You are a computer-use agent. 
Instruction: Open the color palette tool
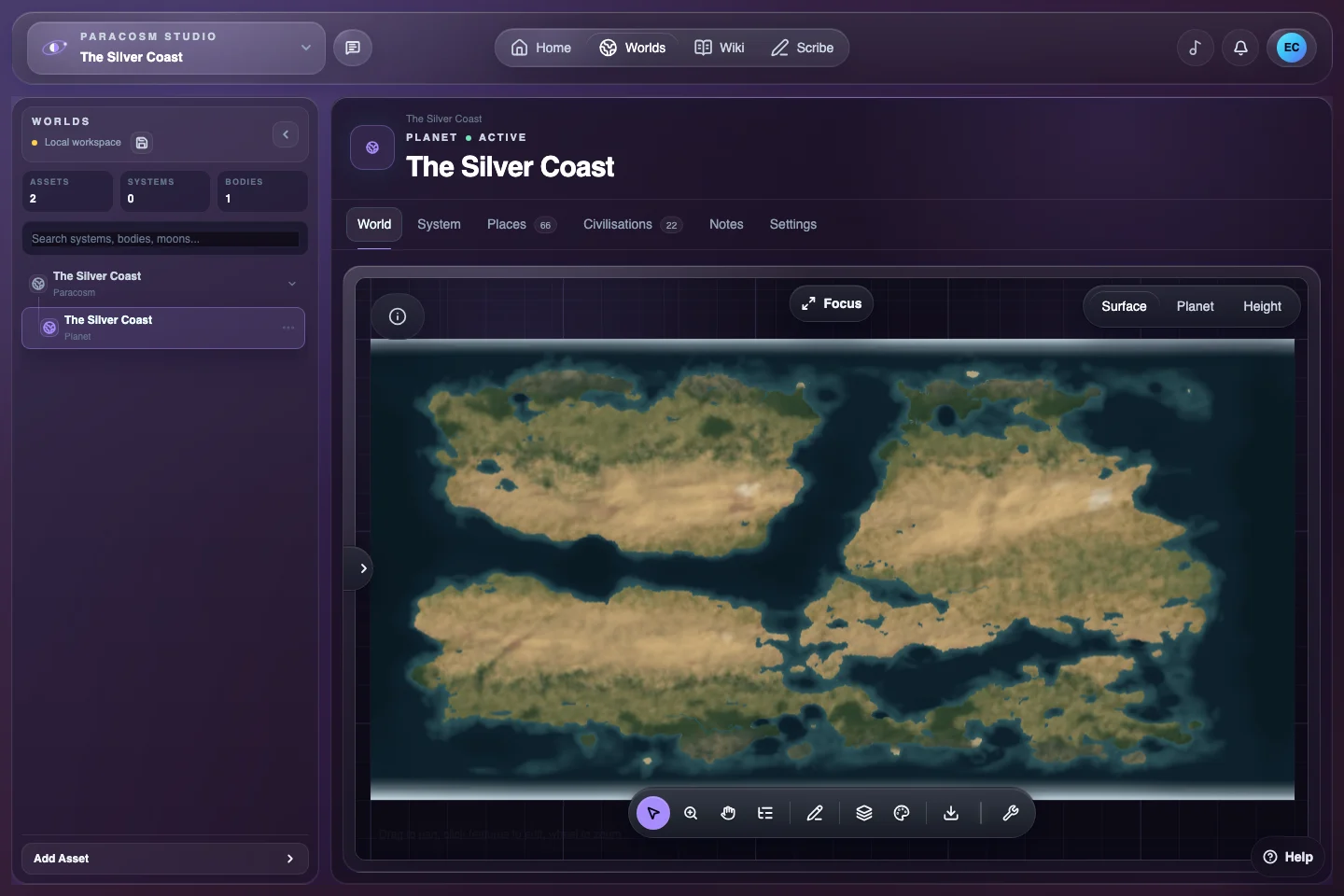[x=902, y=813]
